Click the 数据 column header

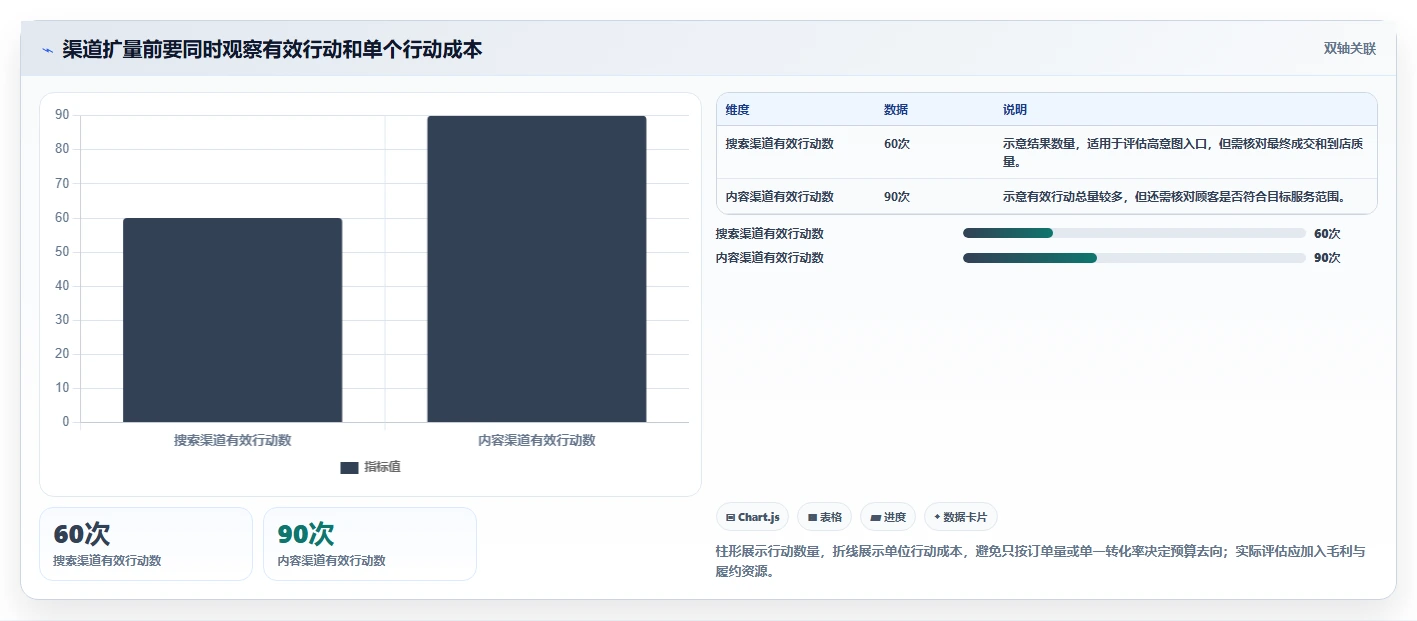[896, 110]
